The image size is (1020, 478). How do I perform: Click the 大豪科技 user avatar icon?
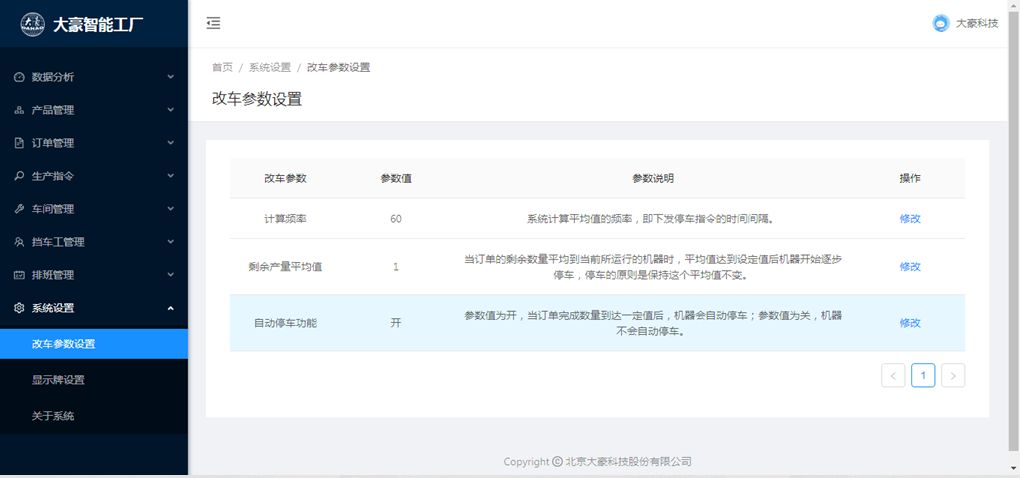[x=940, y=23]
